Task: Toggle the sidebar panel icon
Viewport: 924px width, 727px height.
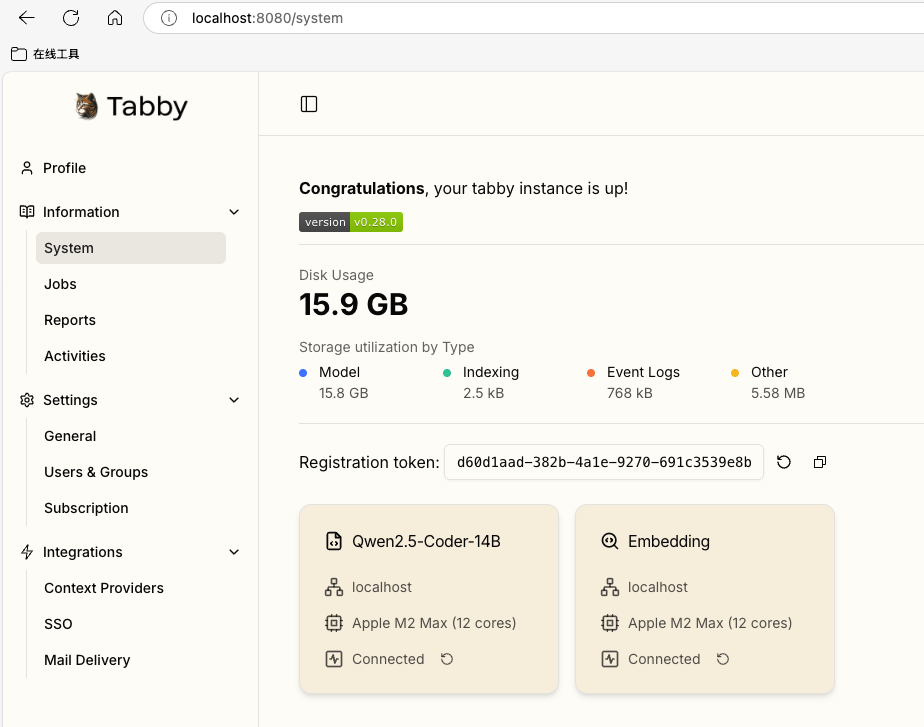Action: (x=309, y=104)
